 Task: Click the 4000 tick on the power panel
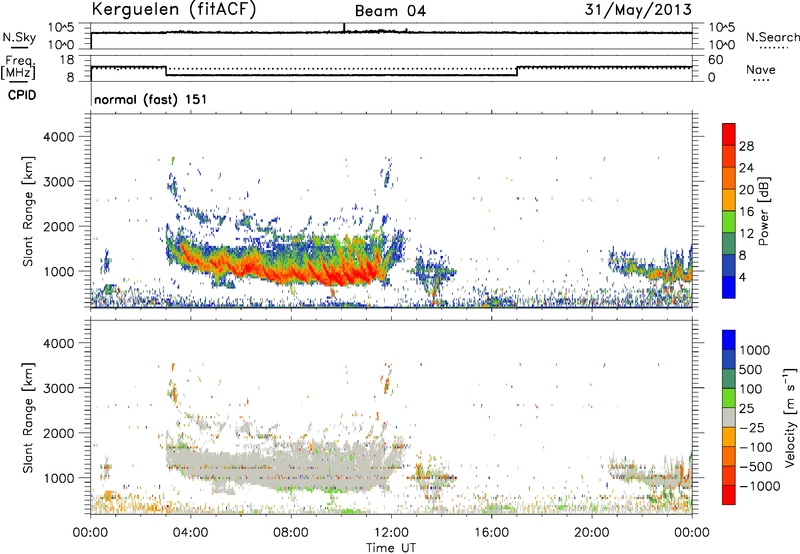(58, 137)
